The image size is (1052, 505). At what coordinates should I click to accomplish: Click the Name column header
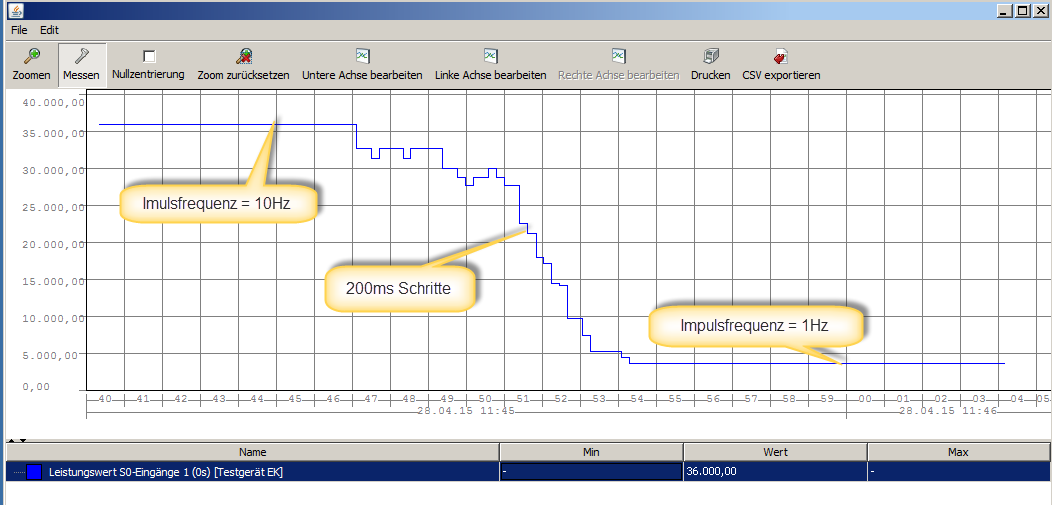coord(253,452)
